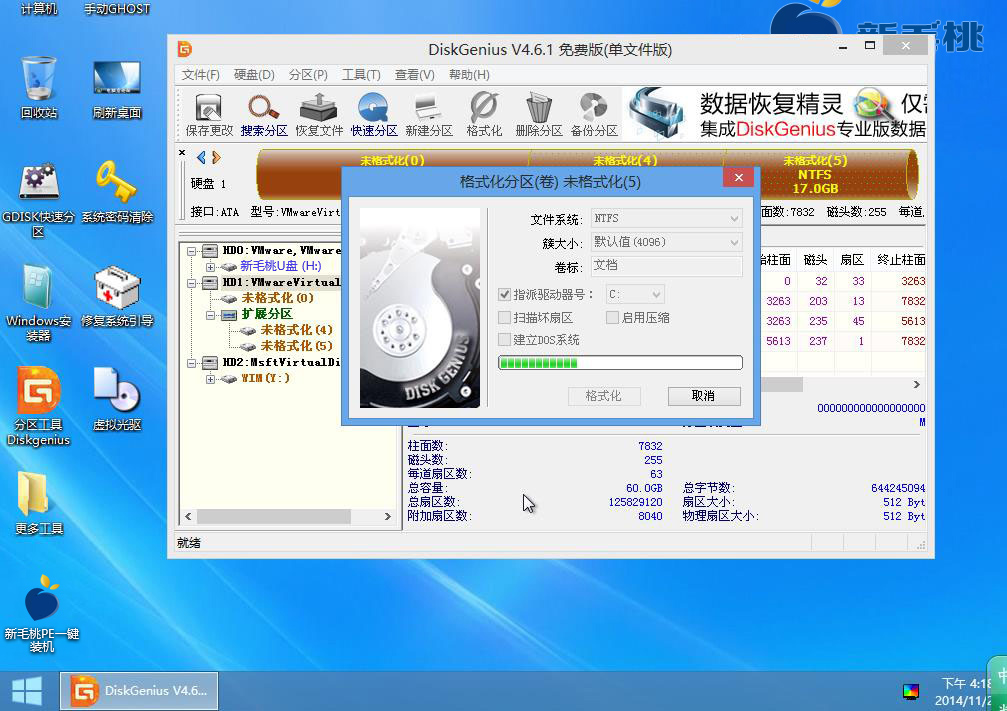Open the 硬盘(D) menu
This screenshot has height=711, width=1007.
(254, 75)
